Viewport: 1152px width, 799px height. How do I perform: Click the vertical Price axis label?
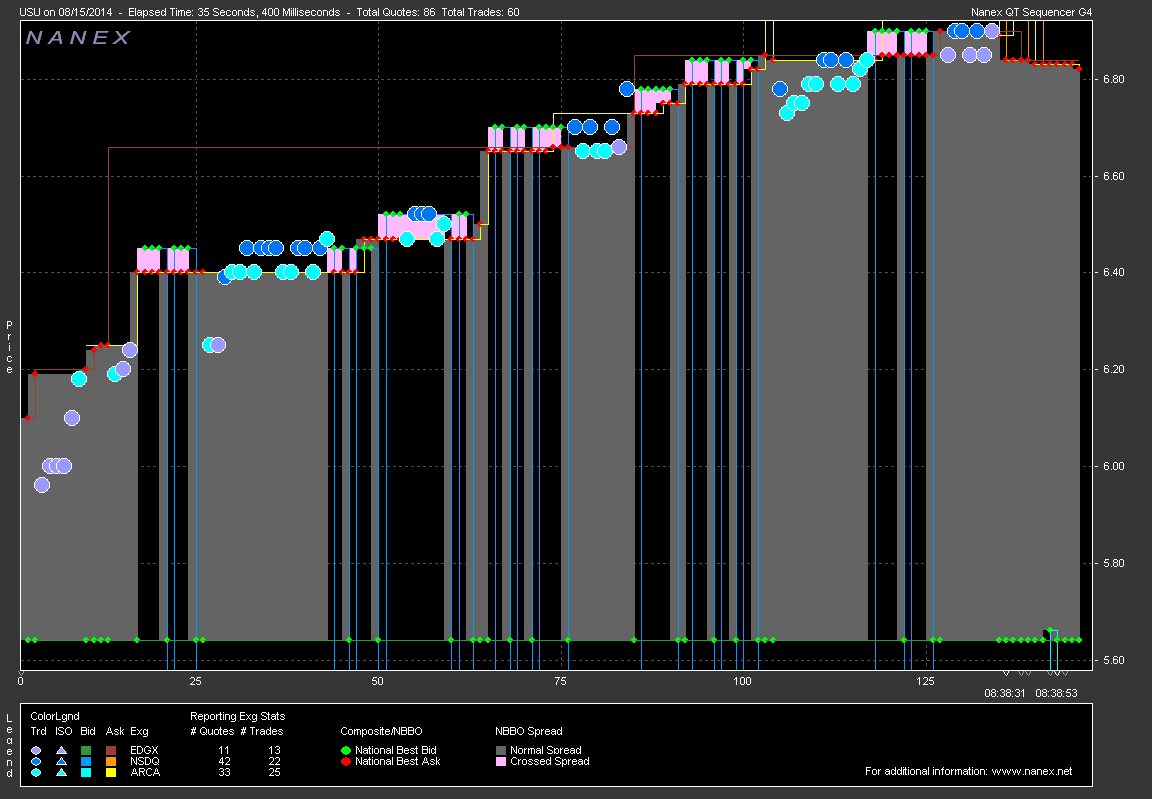(10, 347)
